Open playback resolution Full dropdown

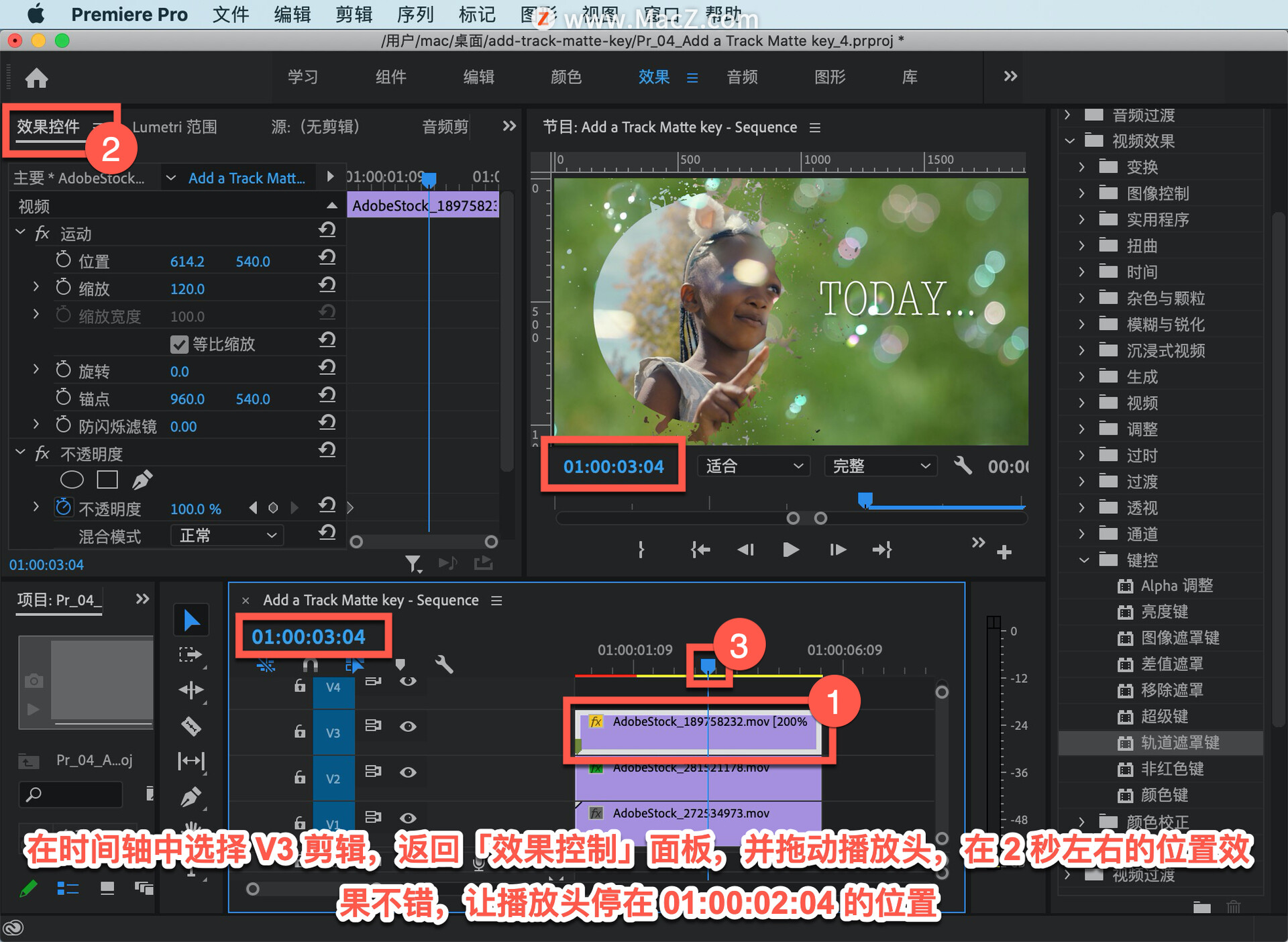[x=881, y=466]
